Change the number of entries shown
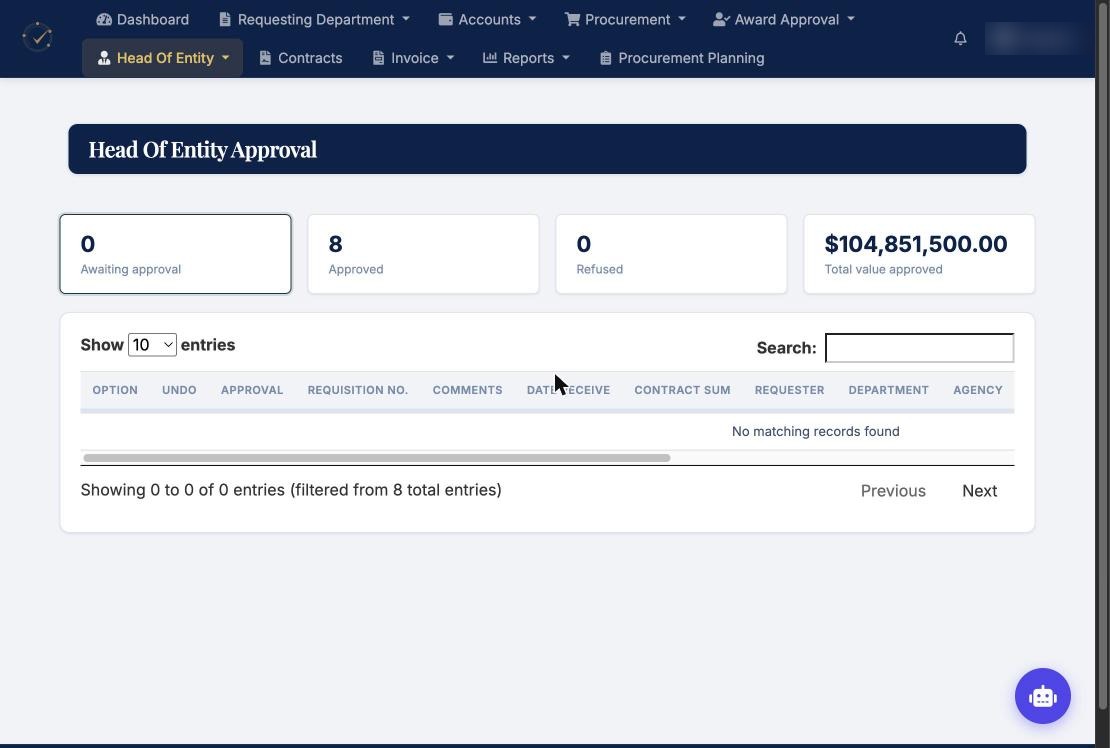The width and height of the screenshot is (1110, 748). click(x=152, y=345)
